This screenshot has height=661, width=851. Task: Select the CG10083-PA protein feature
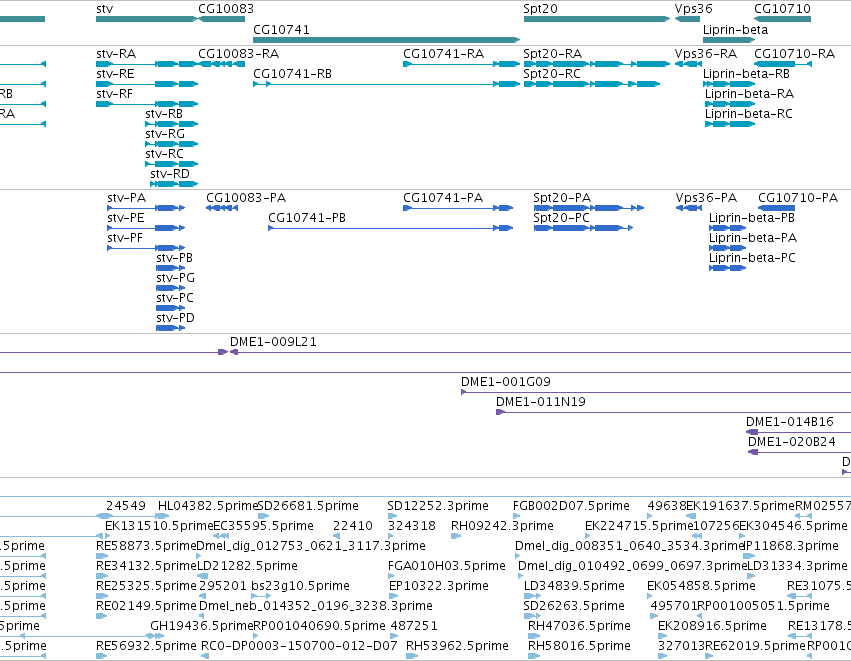coord(222,208)
